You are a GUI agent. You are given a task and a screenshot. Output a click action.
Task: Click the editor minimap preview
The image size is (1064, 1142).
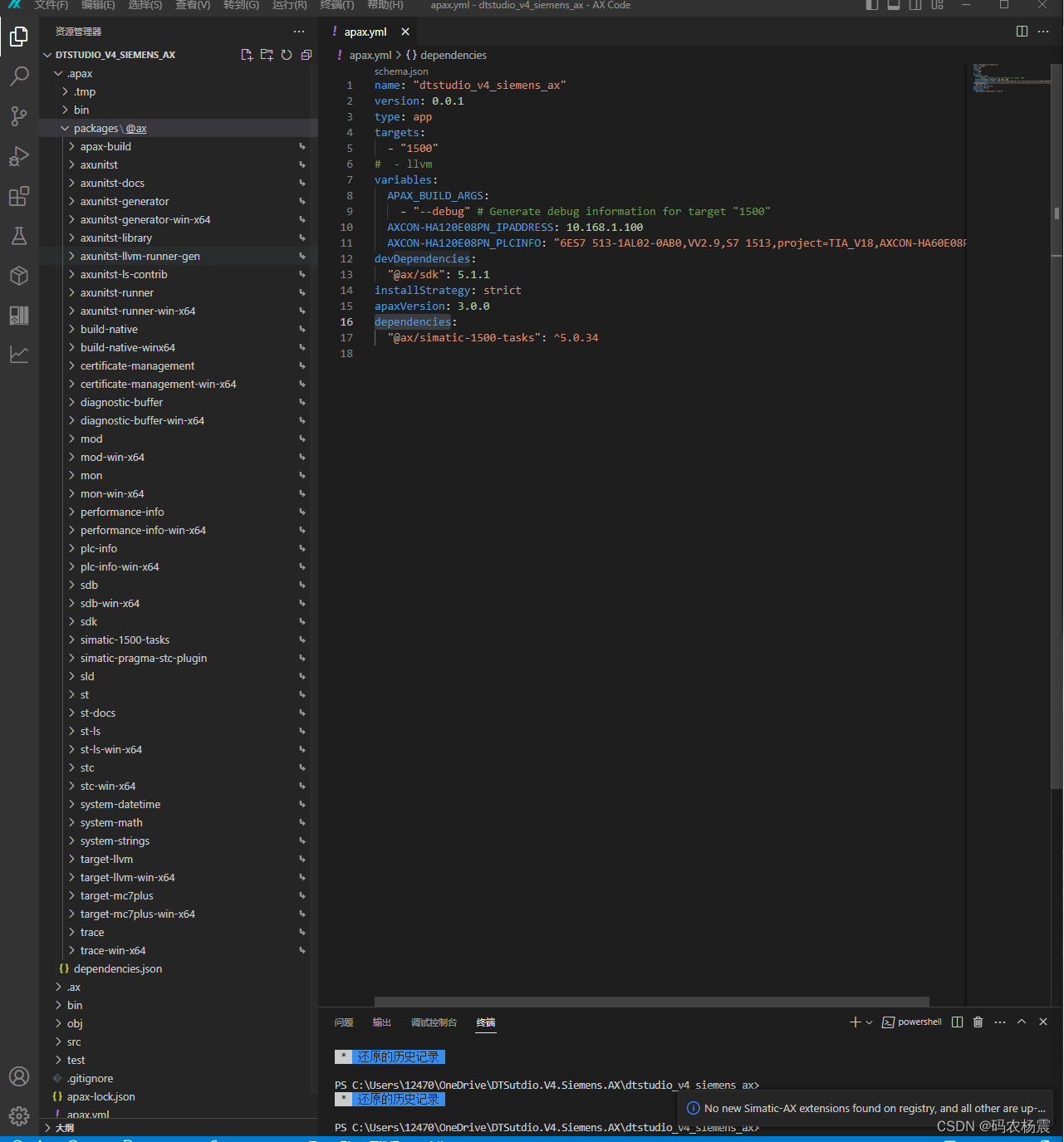[1012, 77]
